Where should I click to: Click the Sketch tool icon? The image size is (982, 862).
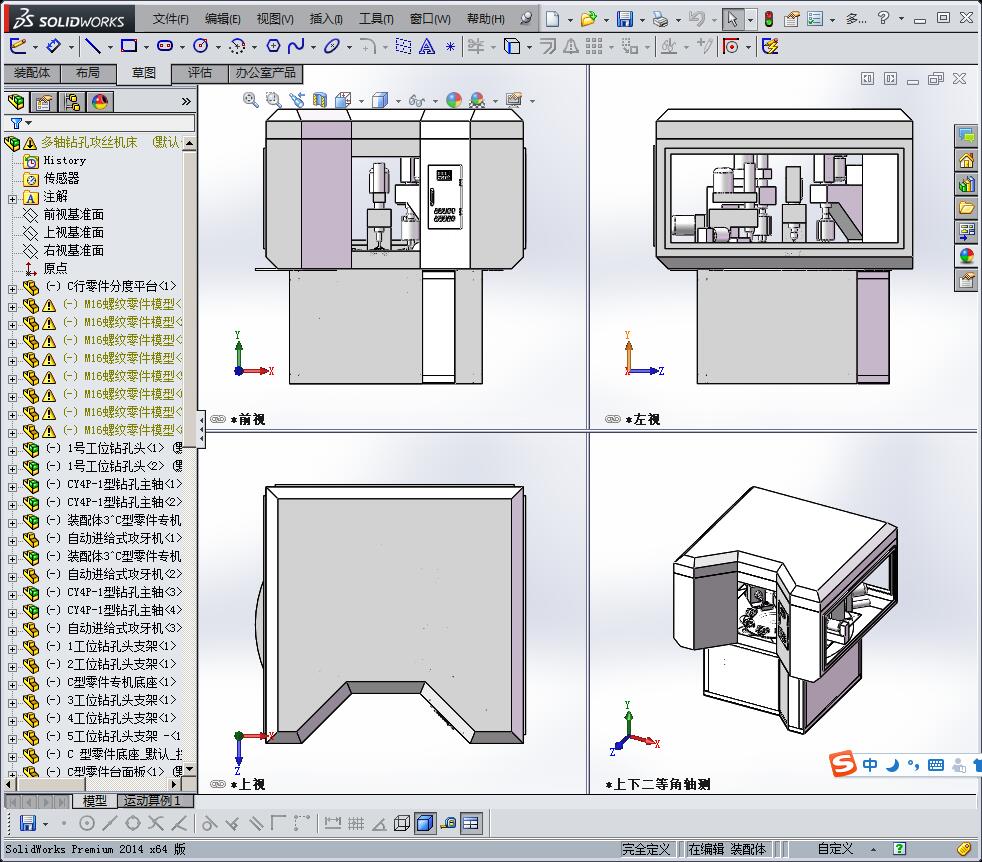coord(18,46)
